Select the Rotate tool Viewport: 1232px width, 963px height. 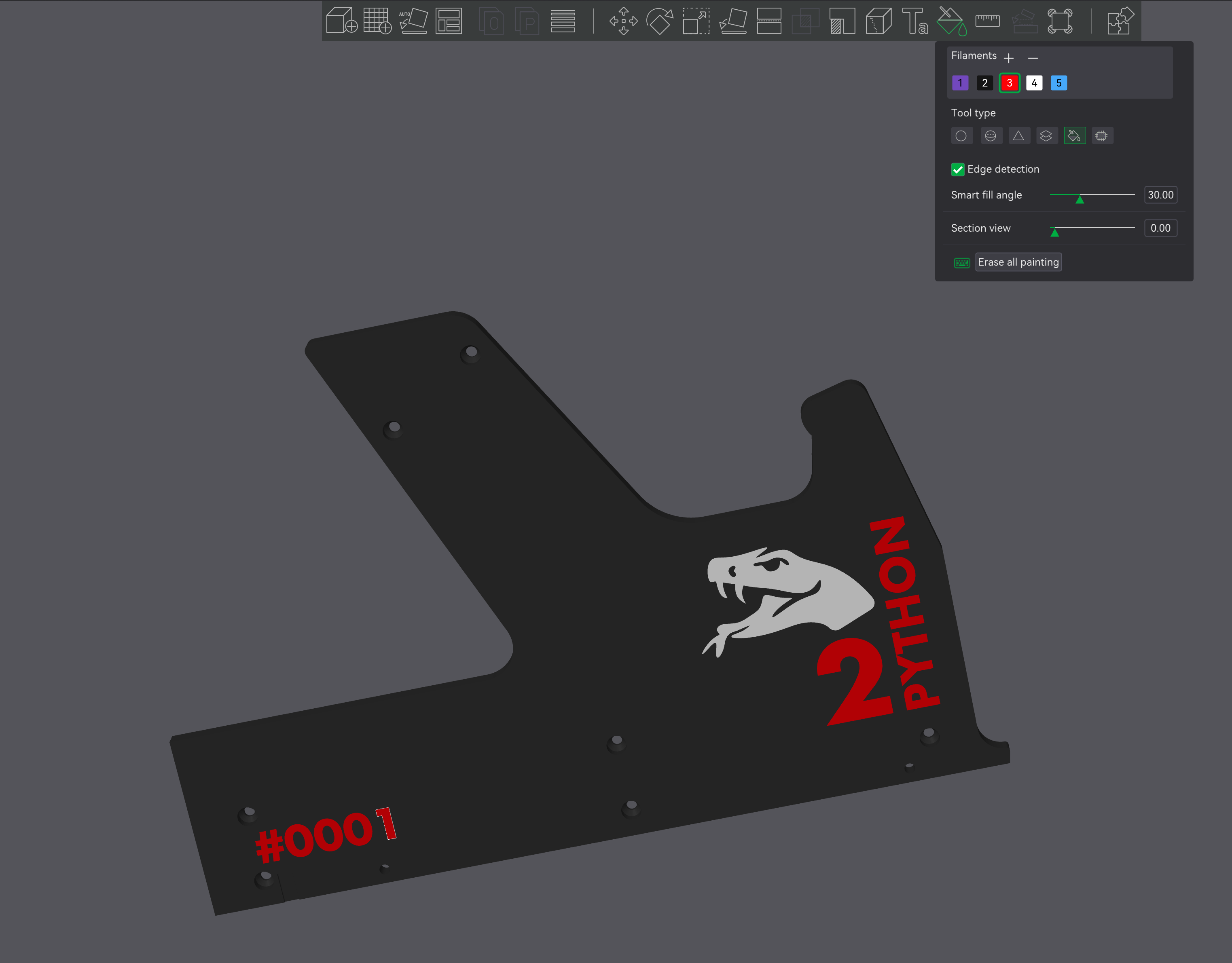[659, 21]
